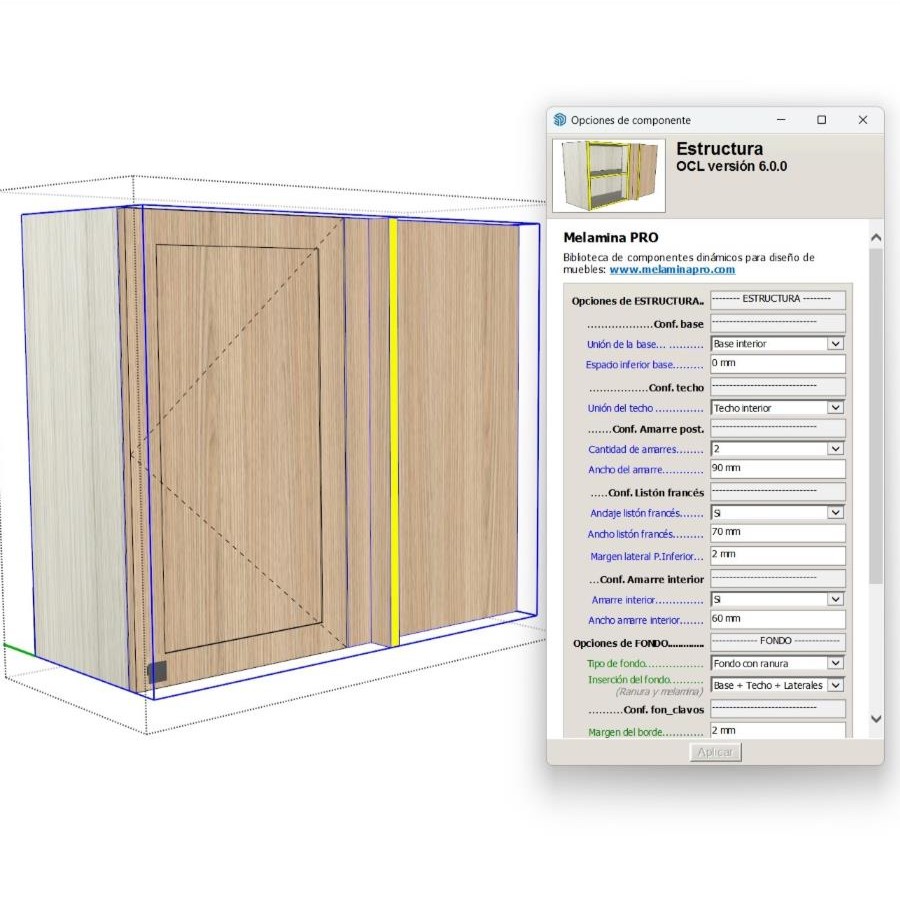This screenshot has height=900, width=900.
Task: Click the "Ancho amarre interior" 60 mm field
Action: point(777,619)
